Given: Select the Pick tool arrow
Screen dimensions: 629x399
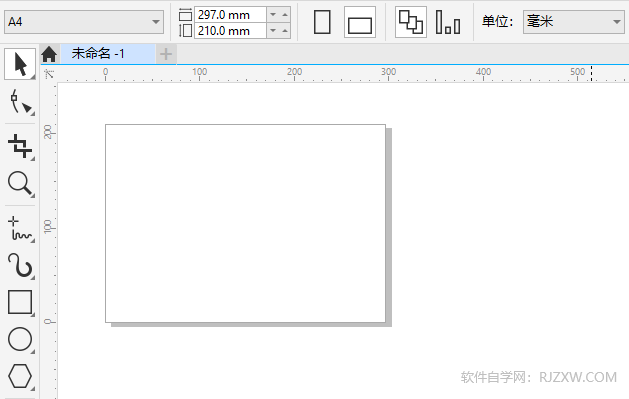Looking at the screenshot, I should coord(20,64).
